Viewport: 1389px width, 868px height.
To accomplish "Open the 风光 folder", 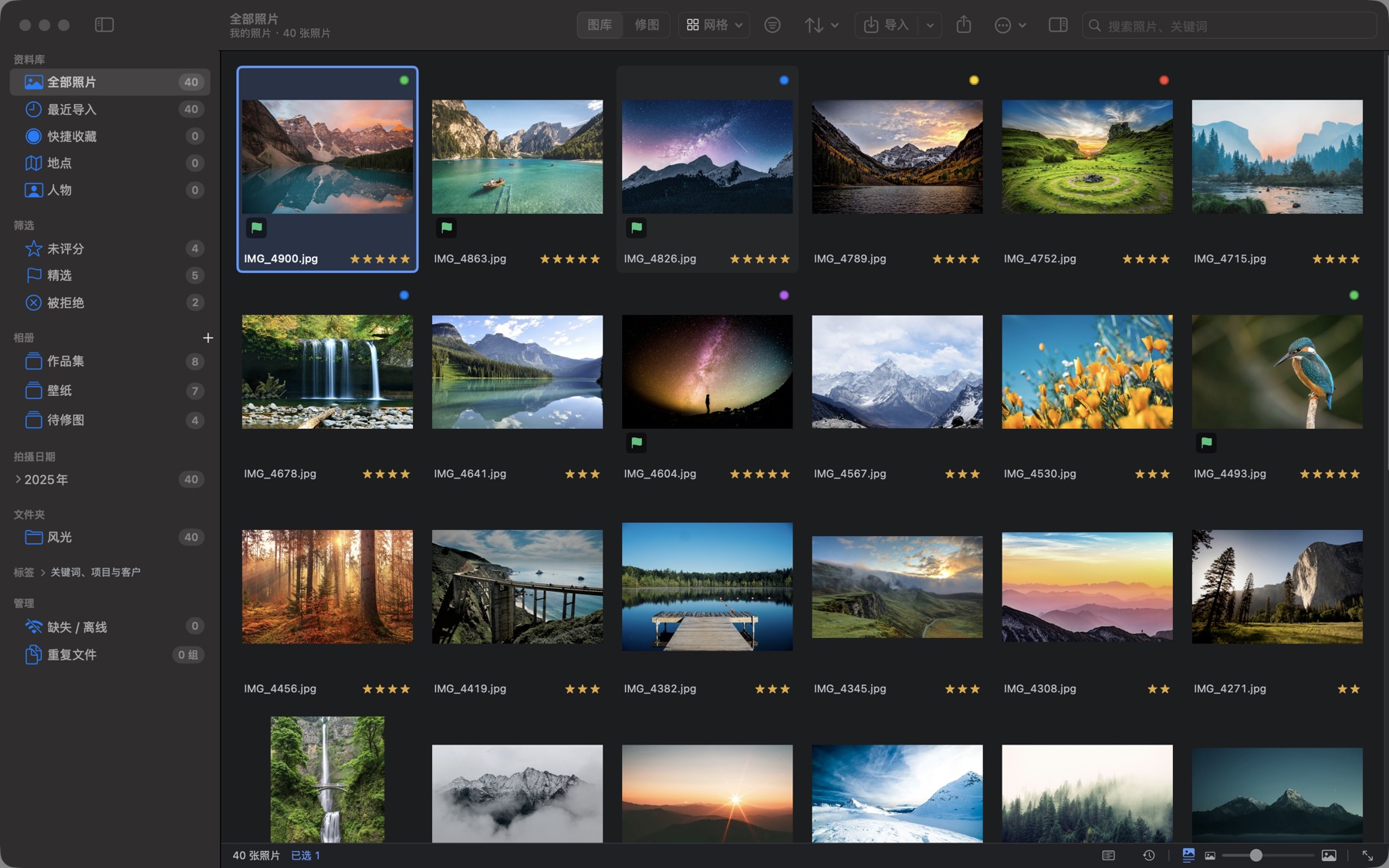I will coord(110,537).
